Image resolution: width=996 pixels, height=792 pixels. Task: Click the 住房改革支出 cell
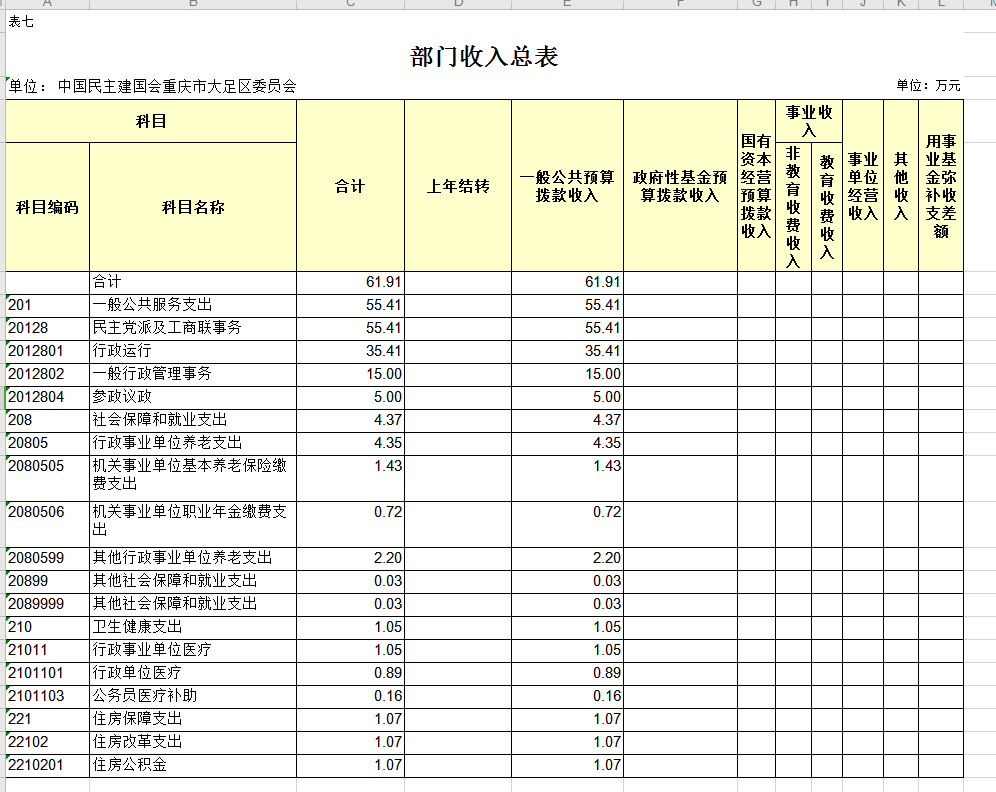click(193, 742)
